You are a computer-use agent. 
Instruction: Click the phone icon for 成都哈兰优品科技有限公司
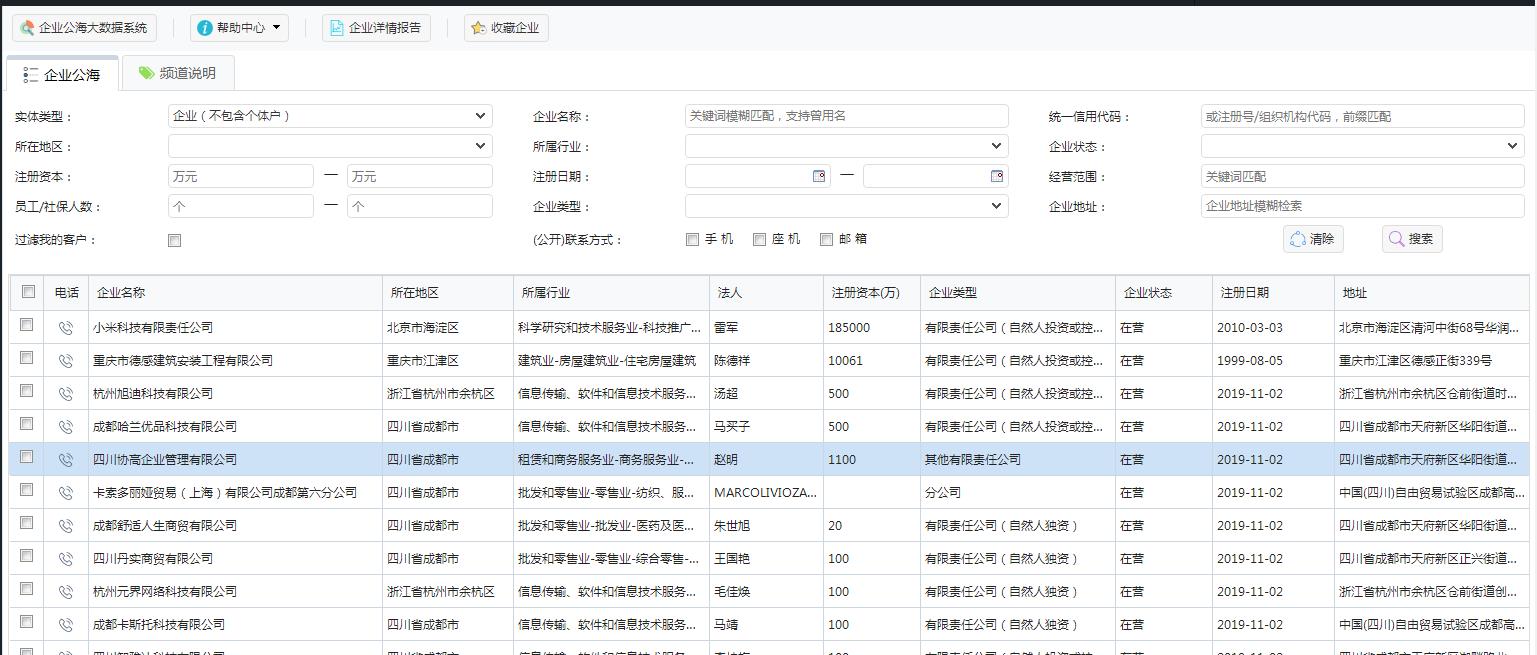[65, 426]
